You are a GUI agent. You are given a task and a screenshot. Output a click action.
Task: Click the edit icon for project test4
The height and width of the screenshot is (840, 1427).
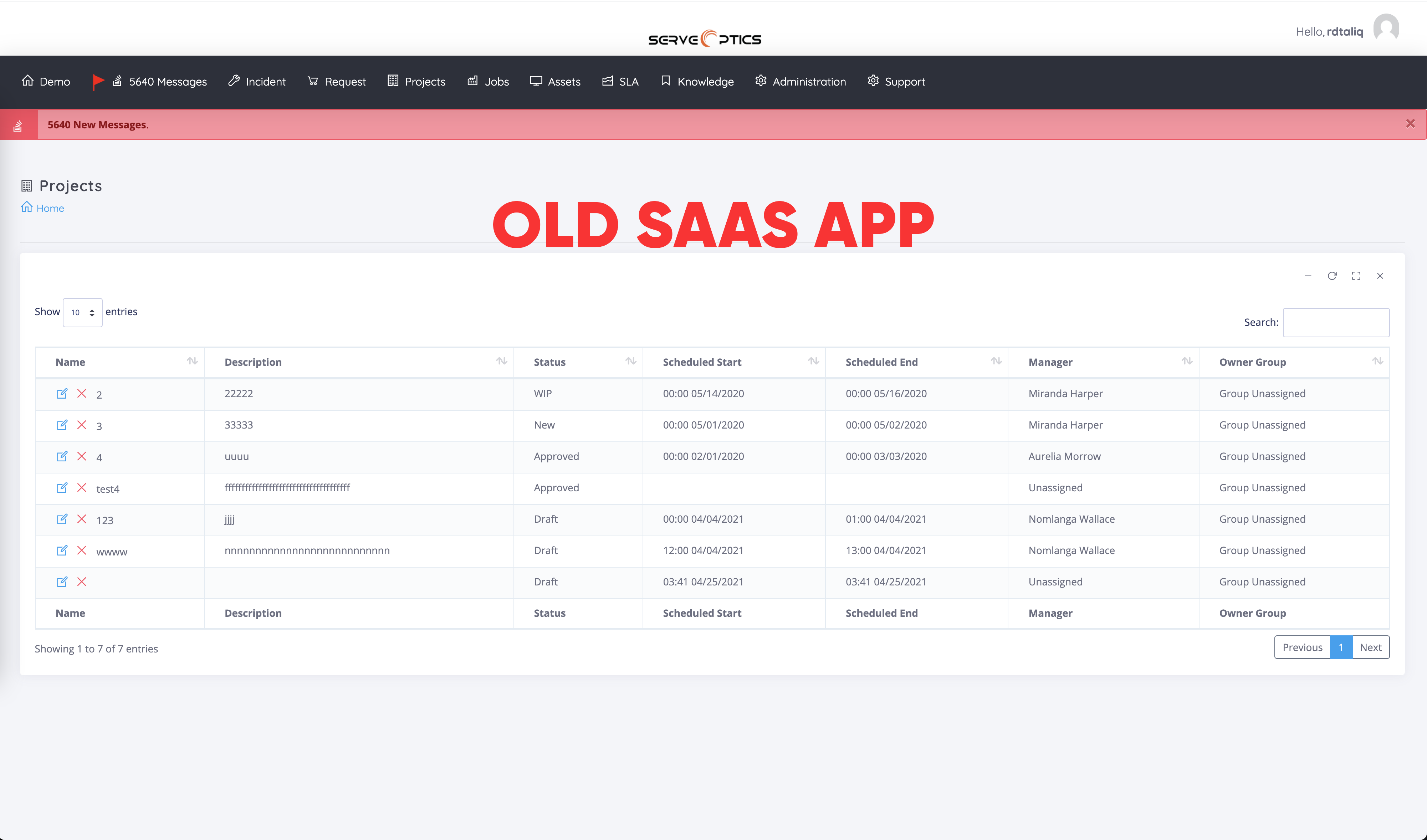click(x=62, y=487)
